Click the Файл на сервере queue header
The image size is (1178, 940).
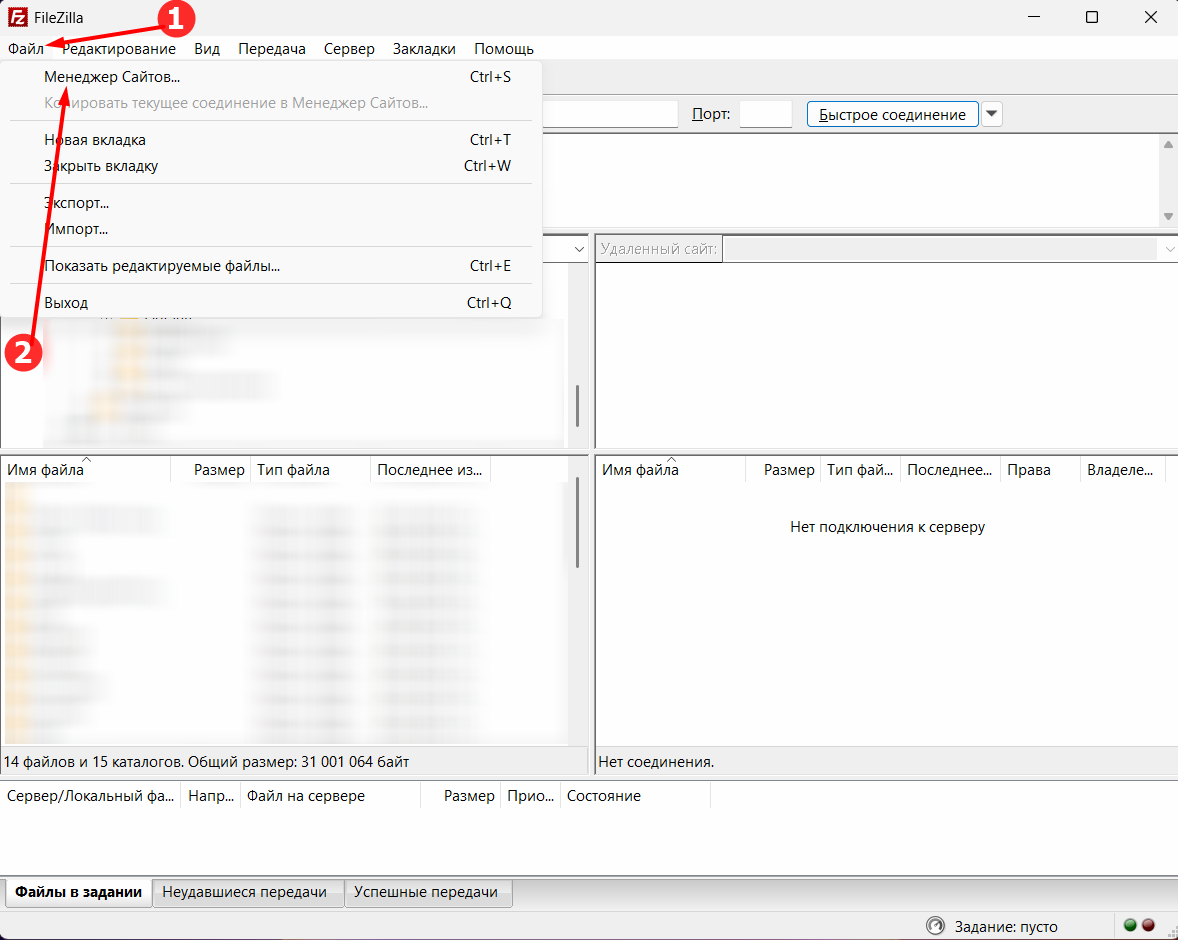(x=331, y=796)
